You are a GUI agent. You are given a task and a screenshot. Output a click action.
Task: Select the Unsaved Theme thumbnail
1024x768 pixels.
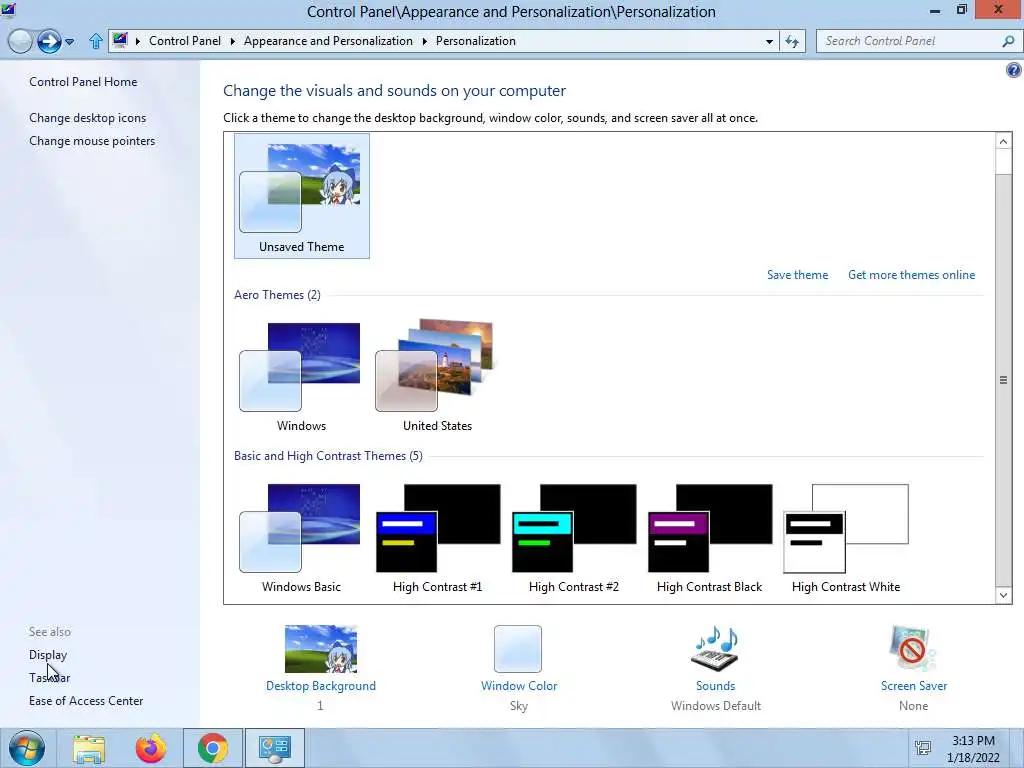coord(302,196)
